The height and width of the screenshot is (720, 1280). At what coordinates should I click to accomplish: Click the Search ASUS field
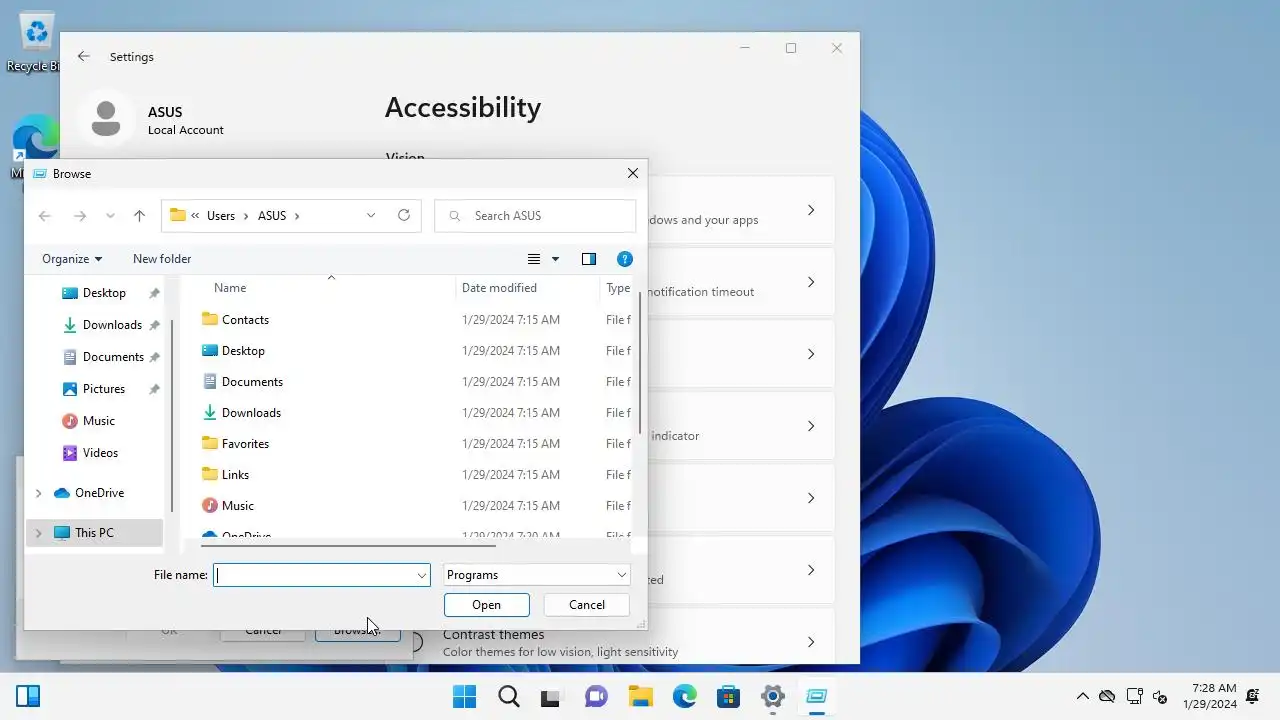coord(535,216)
